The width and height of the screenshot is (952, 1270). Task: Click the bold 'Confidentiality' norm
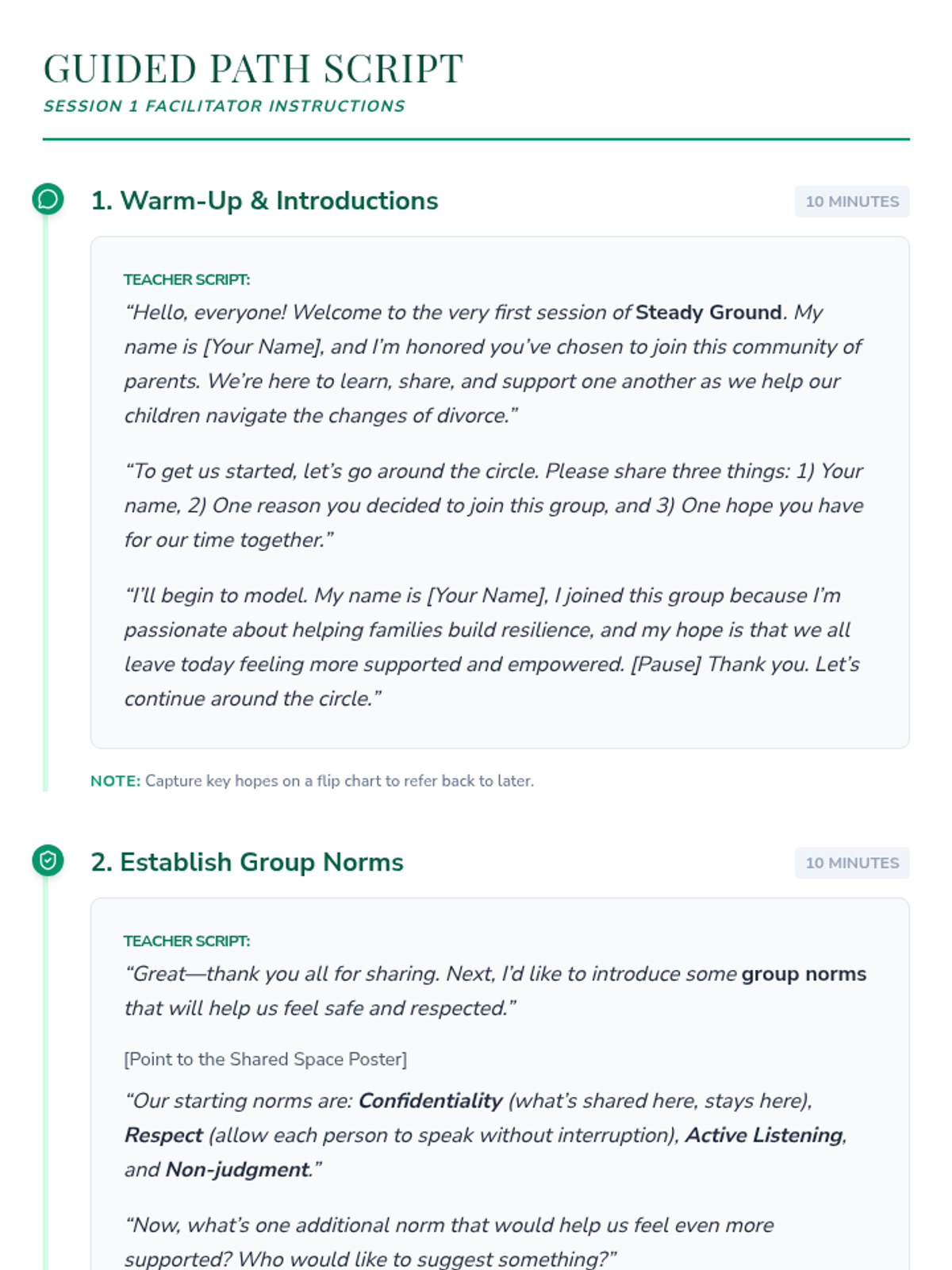click(430, 1101)
